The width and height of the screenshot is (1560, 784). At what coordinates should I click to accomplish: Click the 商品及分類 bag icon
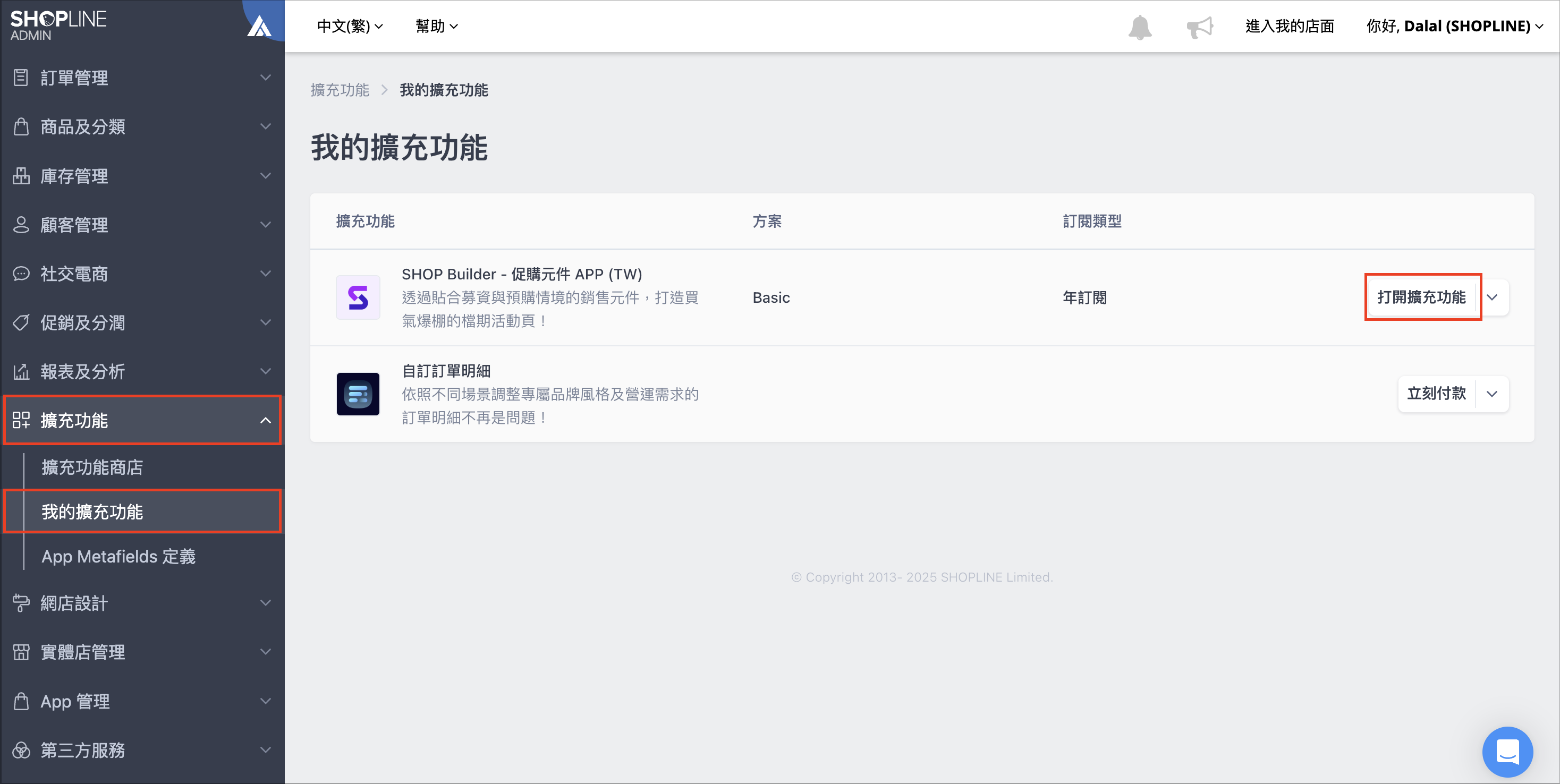click(x=21, y=126)
